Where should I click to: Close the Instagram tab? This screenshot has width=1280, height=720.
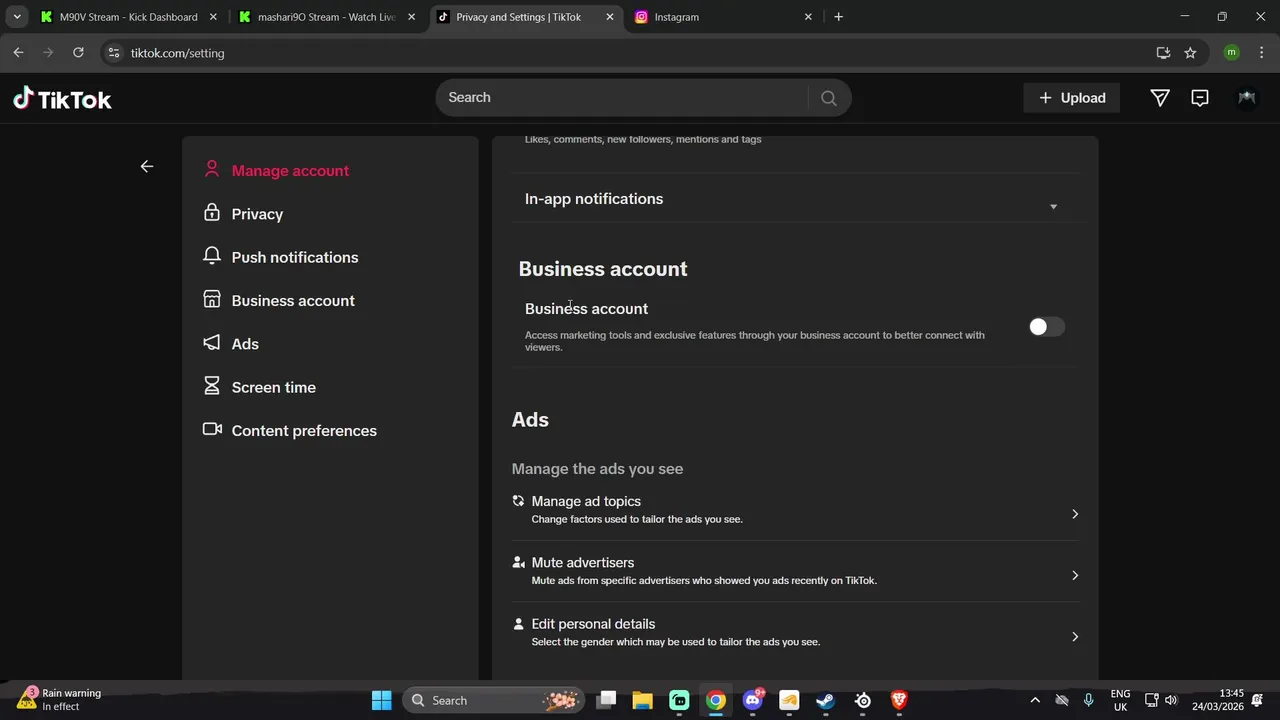click(808, 17)
